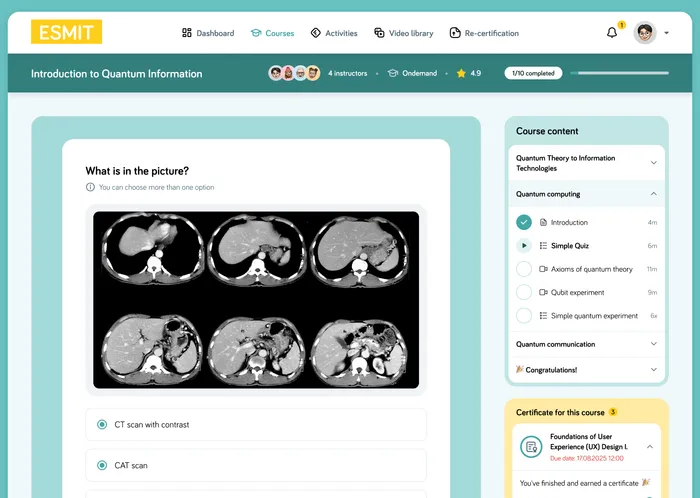
Task: Click the CT scan image
Action: [256, 300]
